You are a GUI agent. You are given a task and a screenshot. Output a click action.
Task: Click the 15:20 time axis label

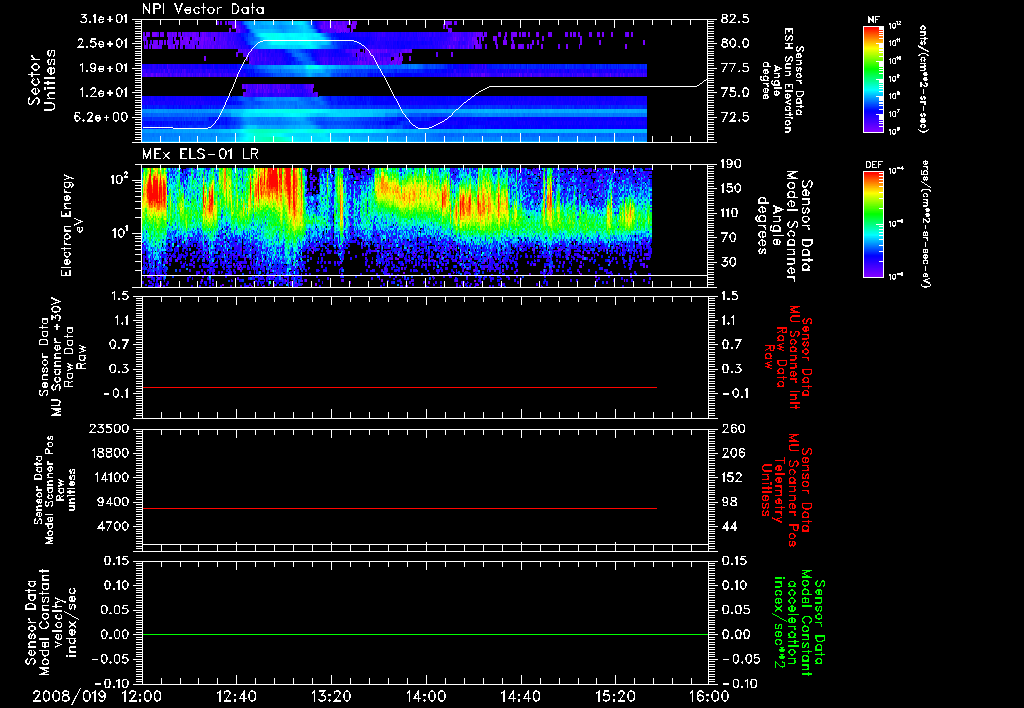[x=615, y=696]
